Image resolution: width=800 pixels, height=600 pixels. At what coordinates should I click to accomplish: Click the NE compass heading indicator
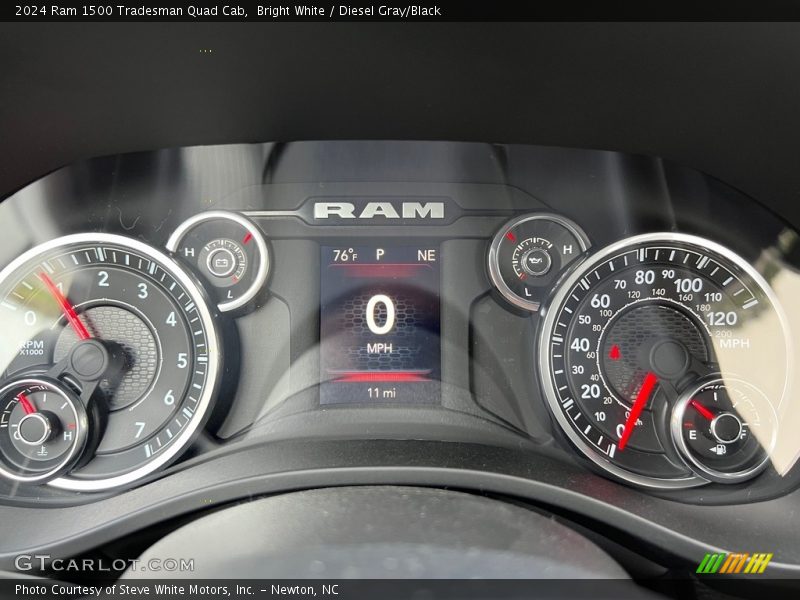click(x=426, y=255)
